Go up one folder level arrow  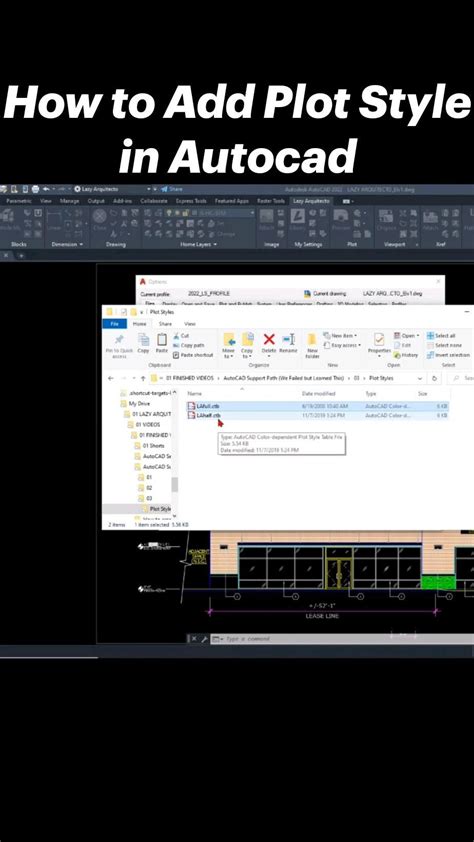coord(143,378)
